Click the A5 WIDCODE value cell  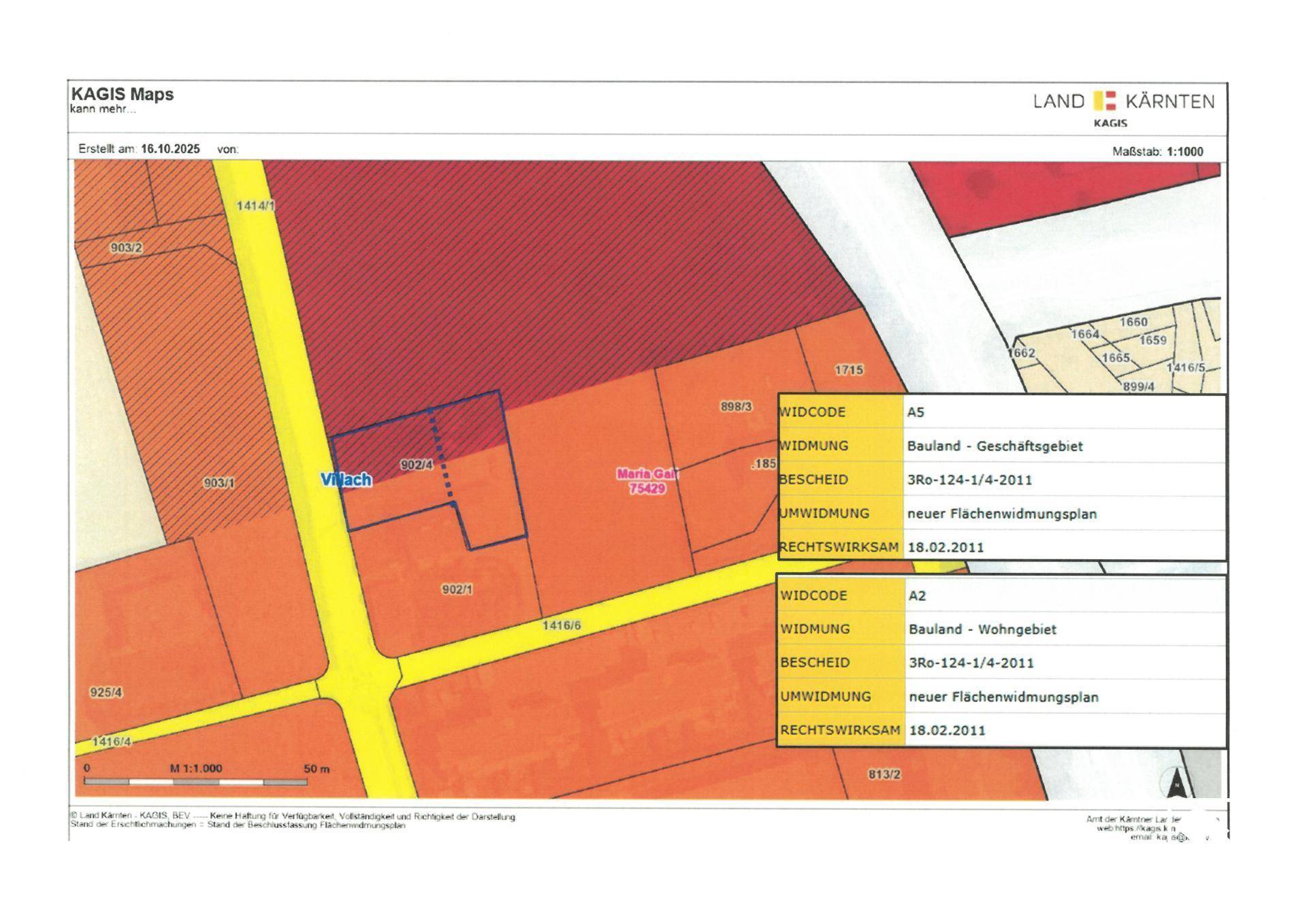pyautogui.click(x=916, y=412)
